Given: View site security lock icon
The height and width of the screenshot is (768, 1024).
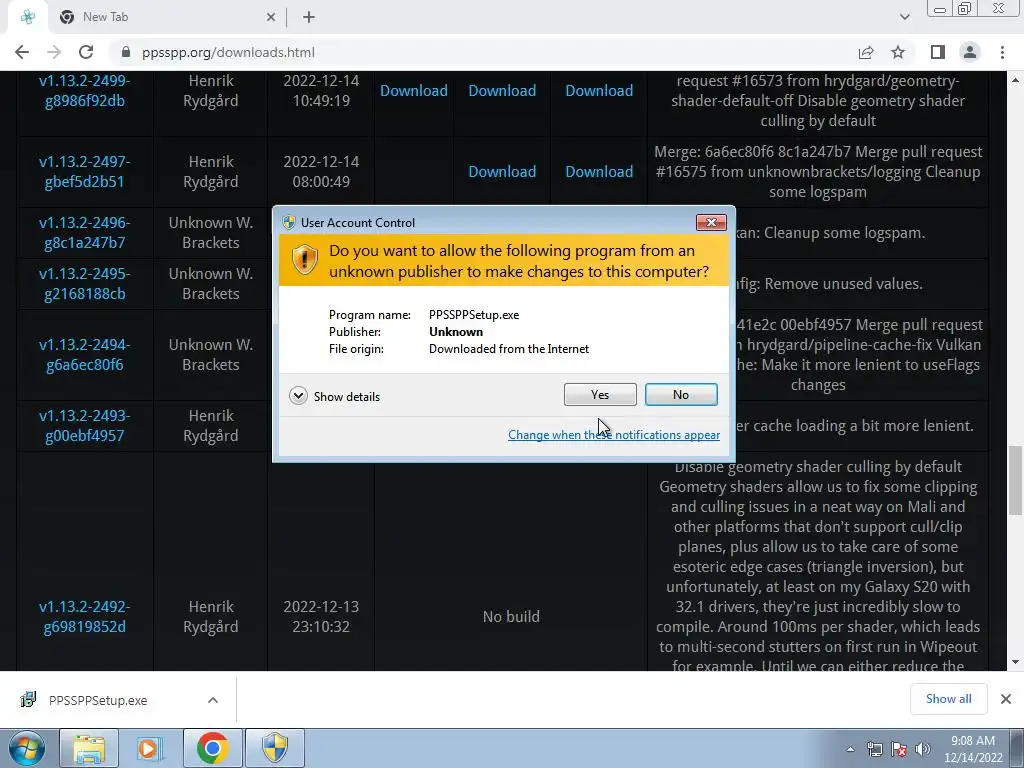Looking at the screenshot, I should (x=126, y=52).
